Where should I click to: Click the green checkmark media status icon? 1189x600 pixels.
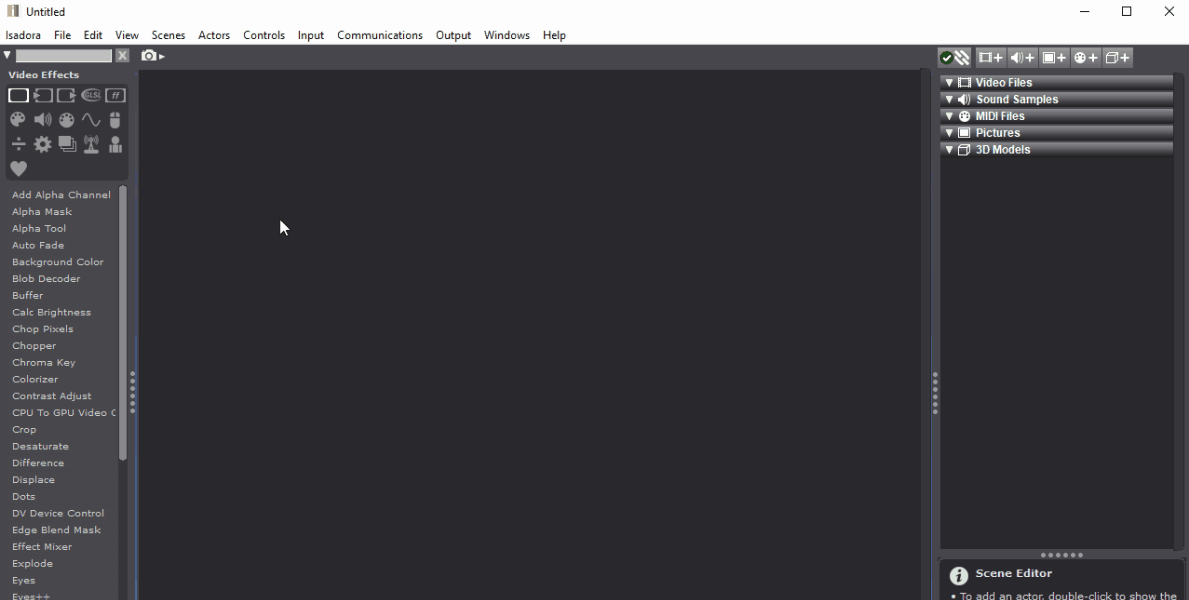click(946, 58)
